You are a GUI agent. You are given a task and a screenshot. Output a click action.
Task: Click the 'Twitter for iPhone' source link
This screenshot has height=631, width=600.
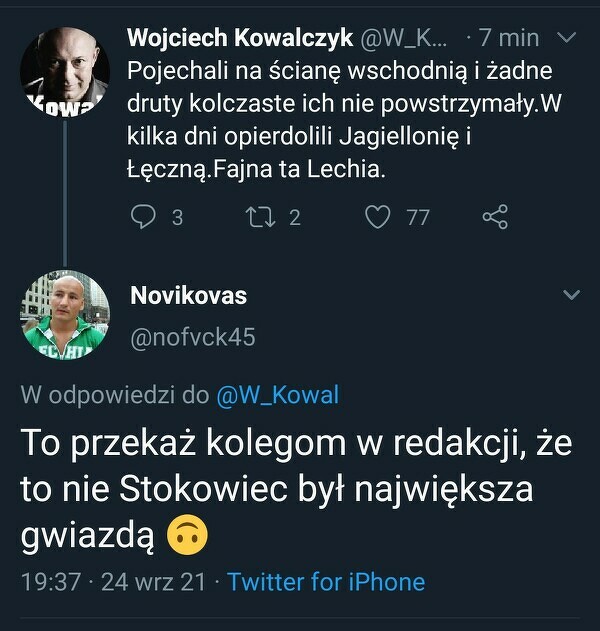[326, 582]
